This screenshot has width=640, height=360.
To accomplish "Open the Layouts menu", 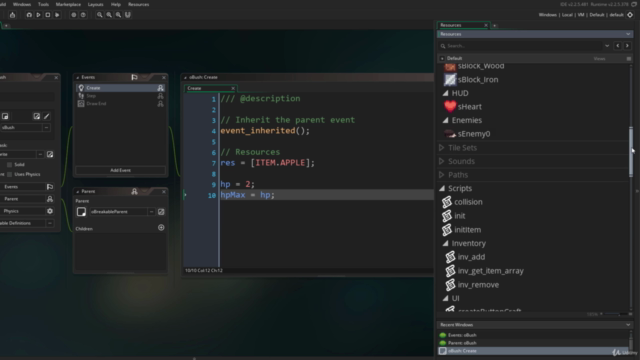I will click(x=96, y=4).
